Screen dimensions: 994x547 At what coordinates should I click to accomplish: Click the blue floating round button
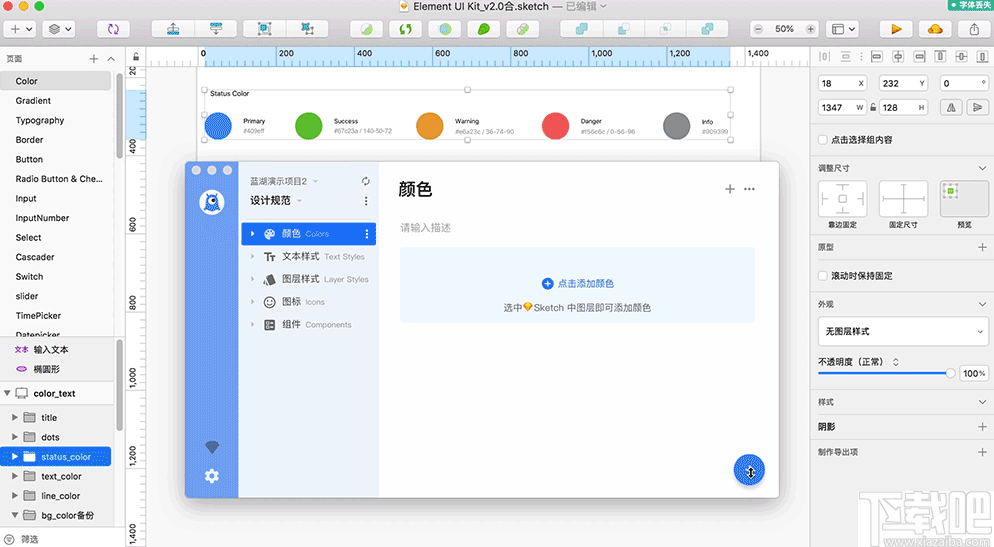pos(749,470)
